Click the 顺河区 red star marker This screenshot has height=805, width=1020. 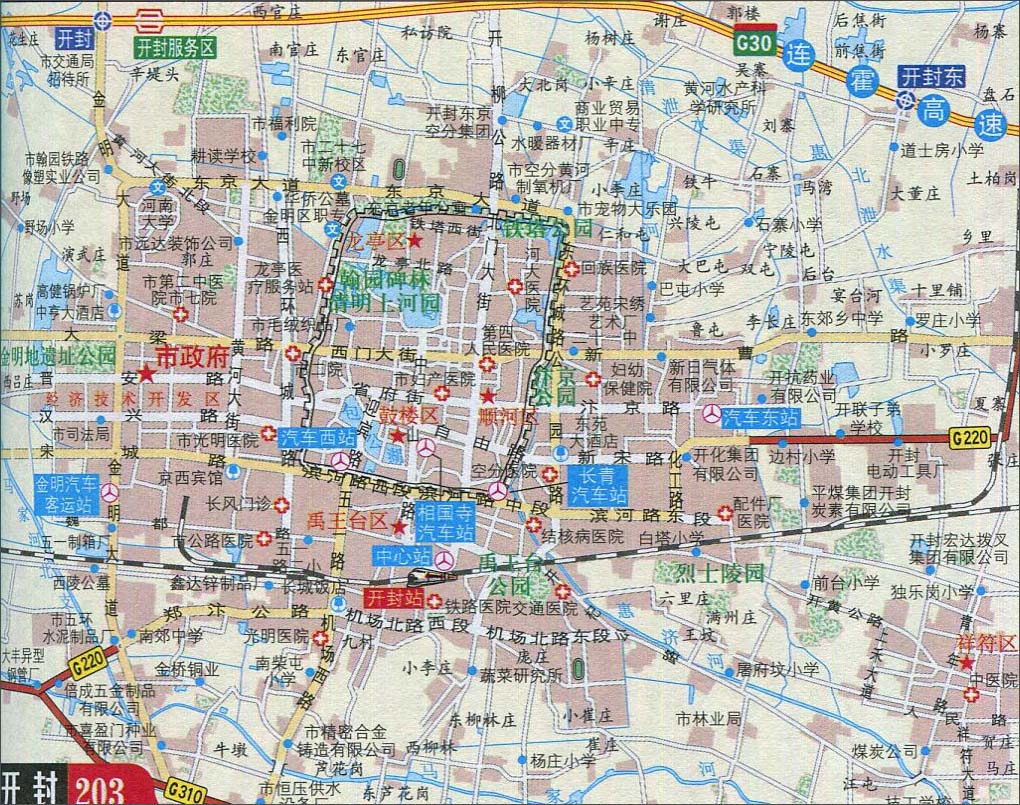(x=487, y=397)
